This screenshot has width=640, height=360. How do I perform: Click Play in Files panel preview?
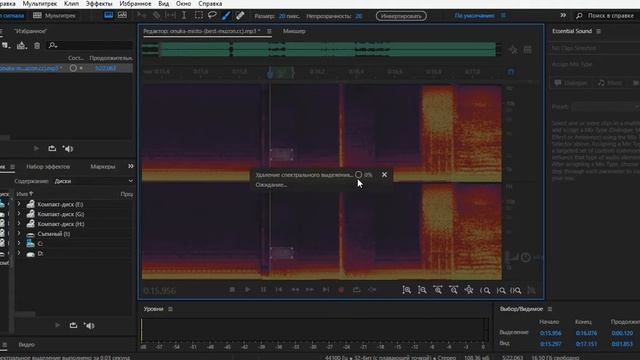pyautogui.click(x=36, y=149)
